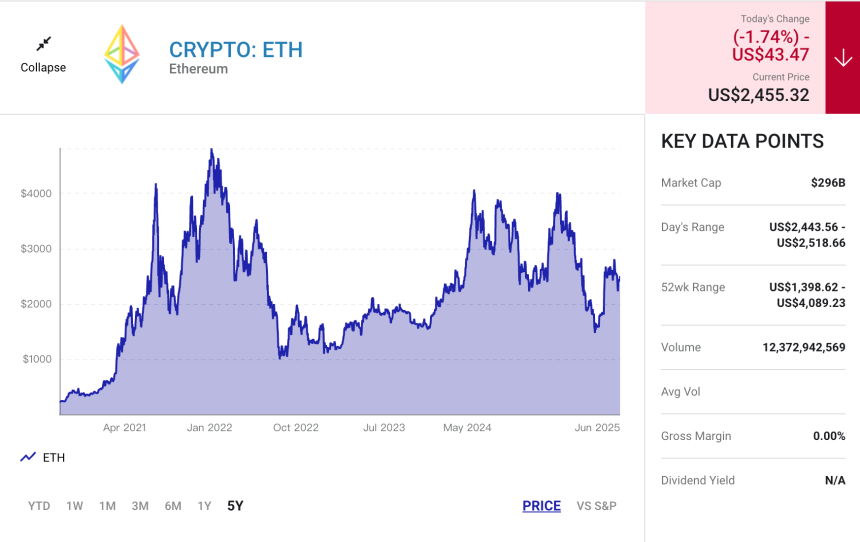Switch chart to 3M range

coord(140,506)
